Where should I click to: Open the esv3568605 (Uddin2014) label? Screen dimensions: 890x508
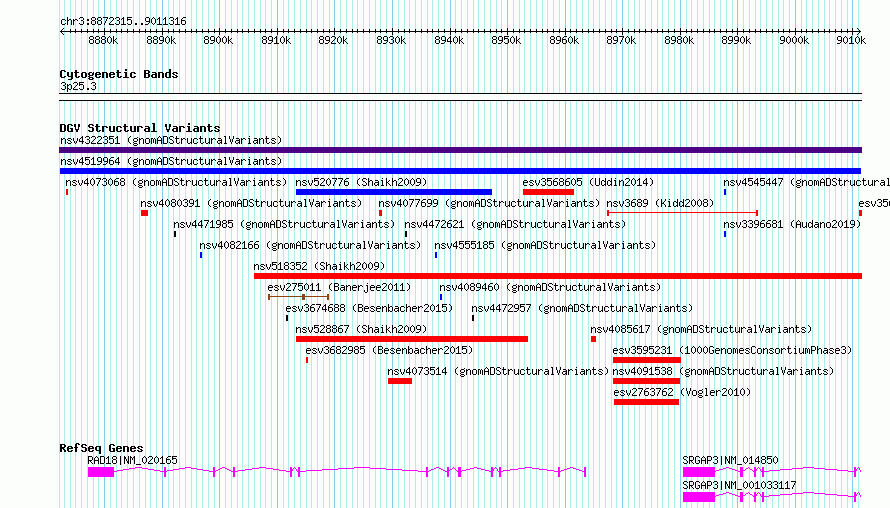[588, 182]
